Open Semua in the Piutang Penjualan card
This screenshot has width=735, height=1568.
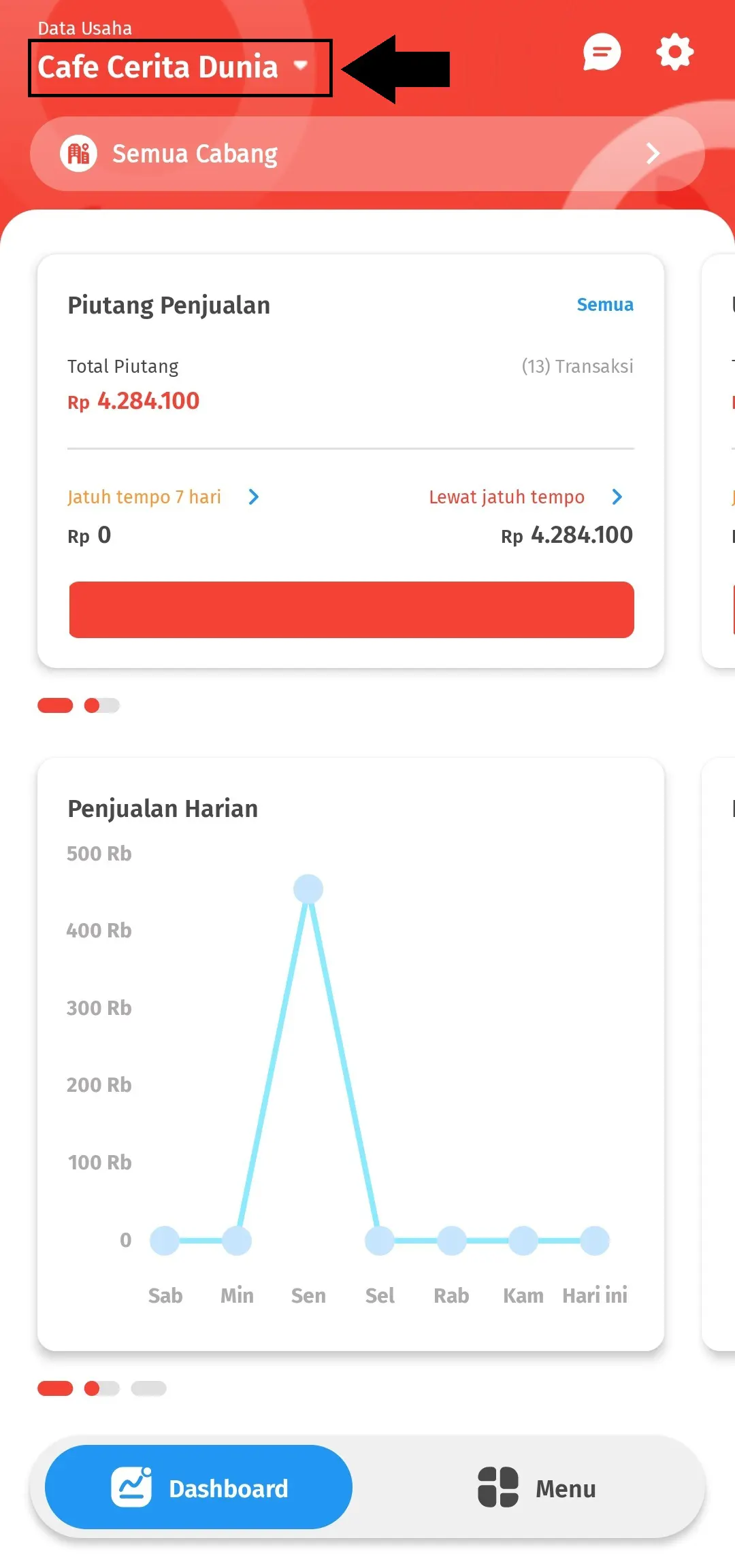[x=604, y=305]
